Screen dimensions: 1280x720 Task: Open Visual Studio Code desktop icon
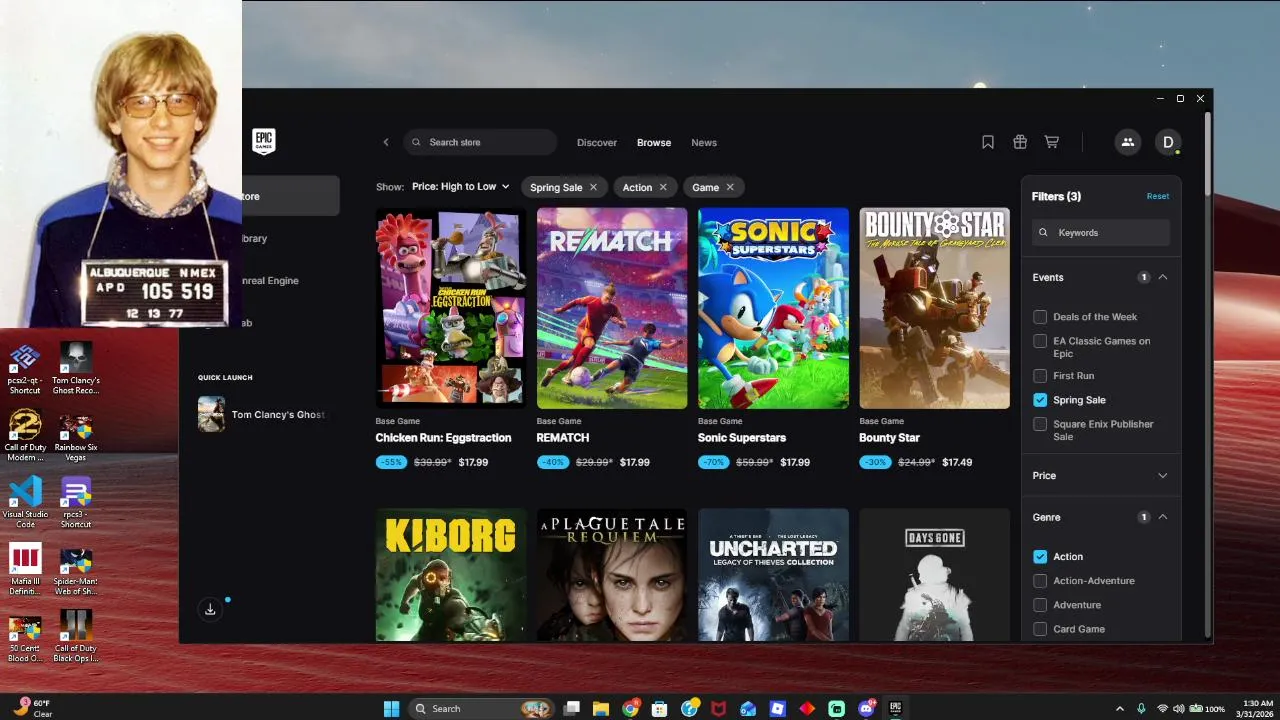pos(25,503)
